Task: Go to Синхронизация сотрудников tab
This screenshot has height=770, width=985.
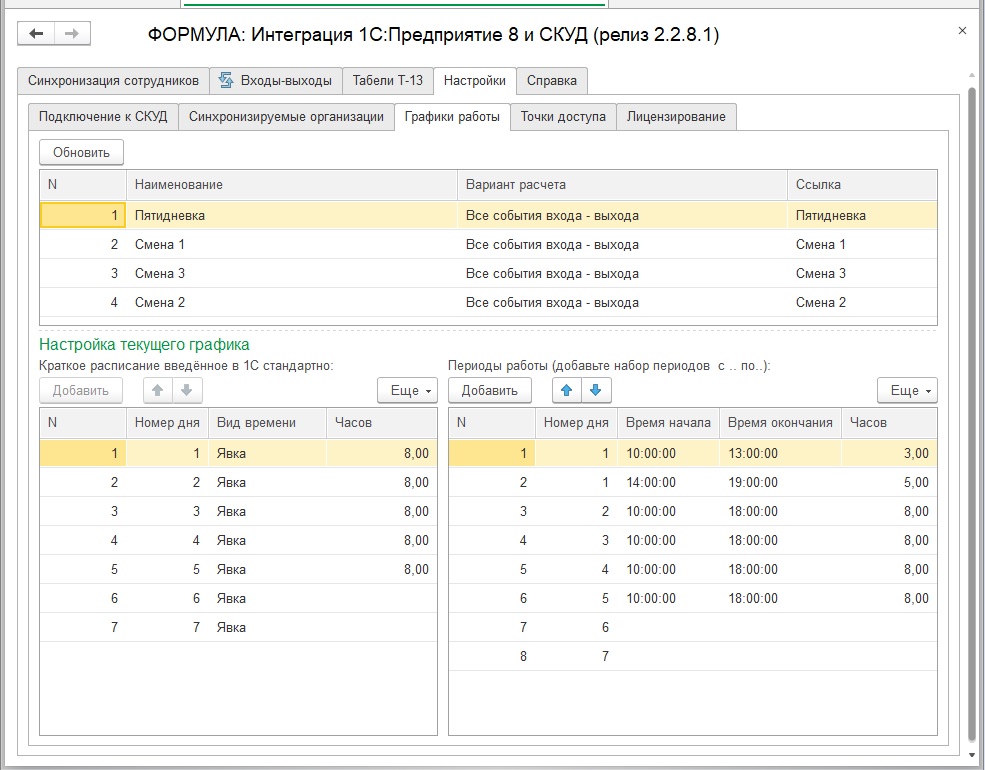Action: tap(113, 81)
